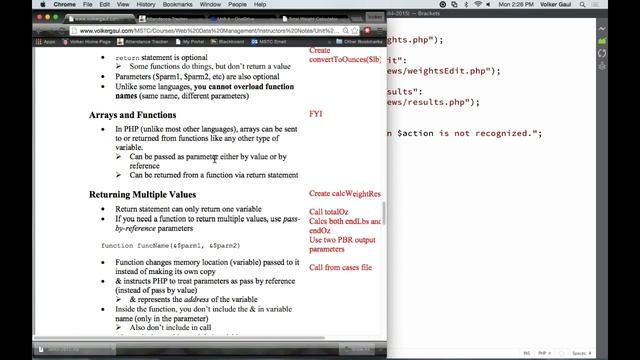Viewport: 640px width, 360px height.
Task: Open the History menu
Action: tap(146, 4)
